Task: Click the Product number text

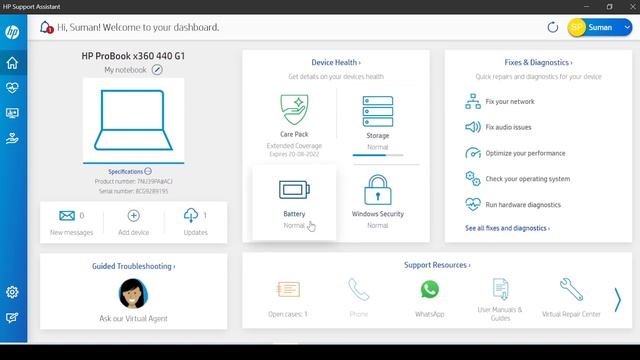Action: (x=133, y=181)
